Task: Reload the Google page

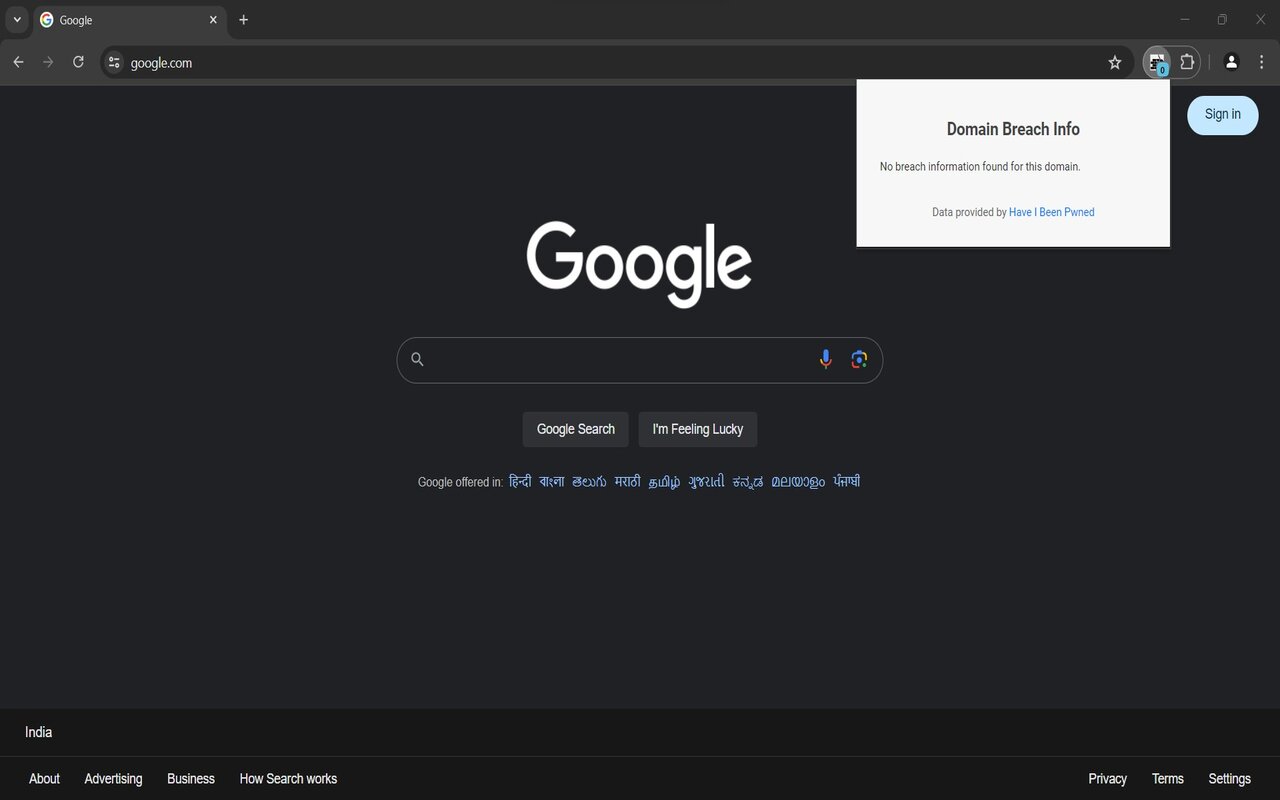Action: (x=78, y=62)
